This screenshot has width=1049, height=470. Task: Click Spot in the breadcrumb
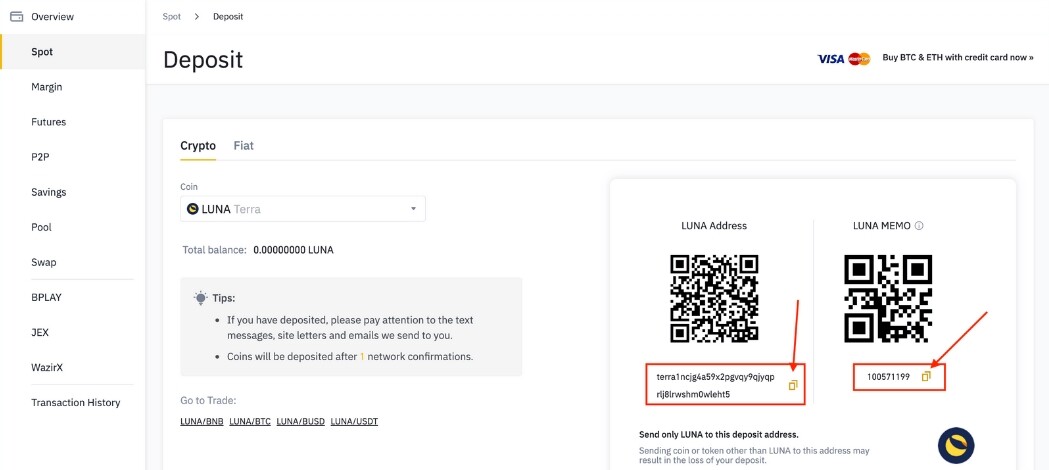[x=172, y=16]
